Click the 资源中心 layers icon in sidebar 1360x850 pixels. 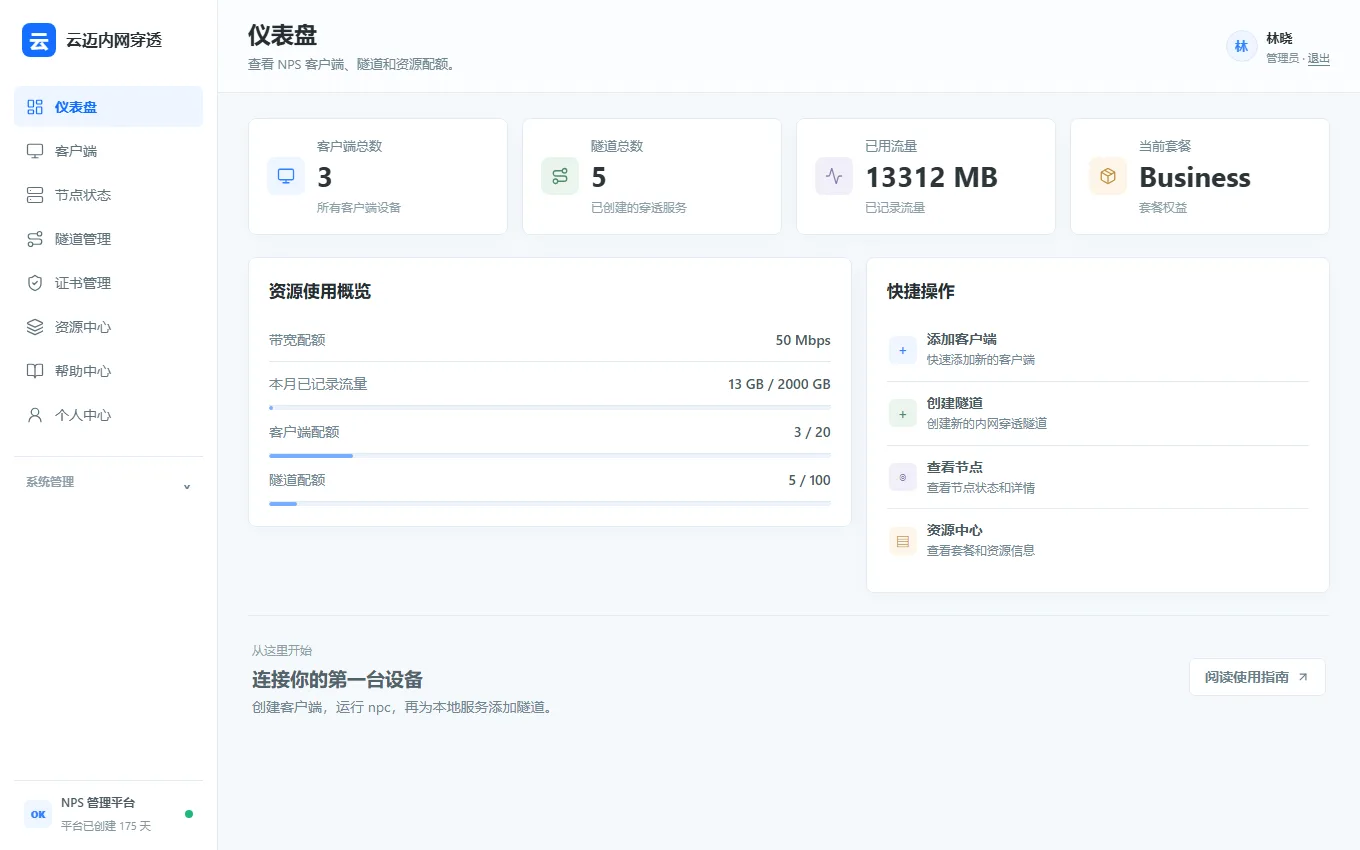tap(35, 327)
